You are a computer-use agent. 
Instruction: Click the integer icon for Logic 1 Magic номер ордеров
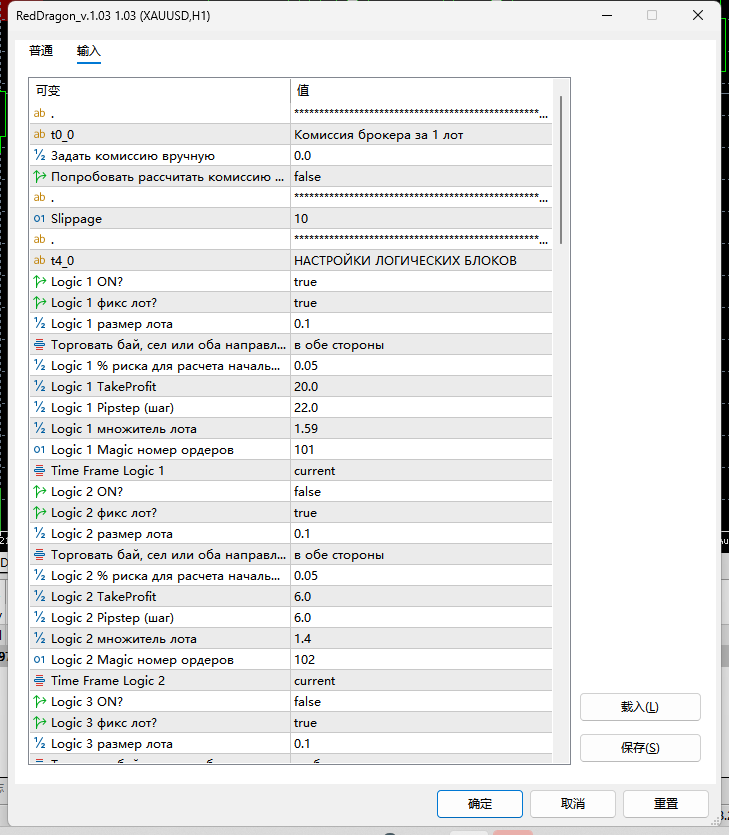[39, 449]
